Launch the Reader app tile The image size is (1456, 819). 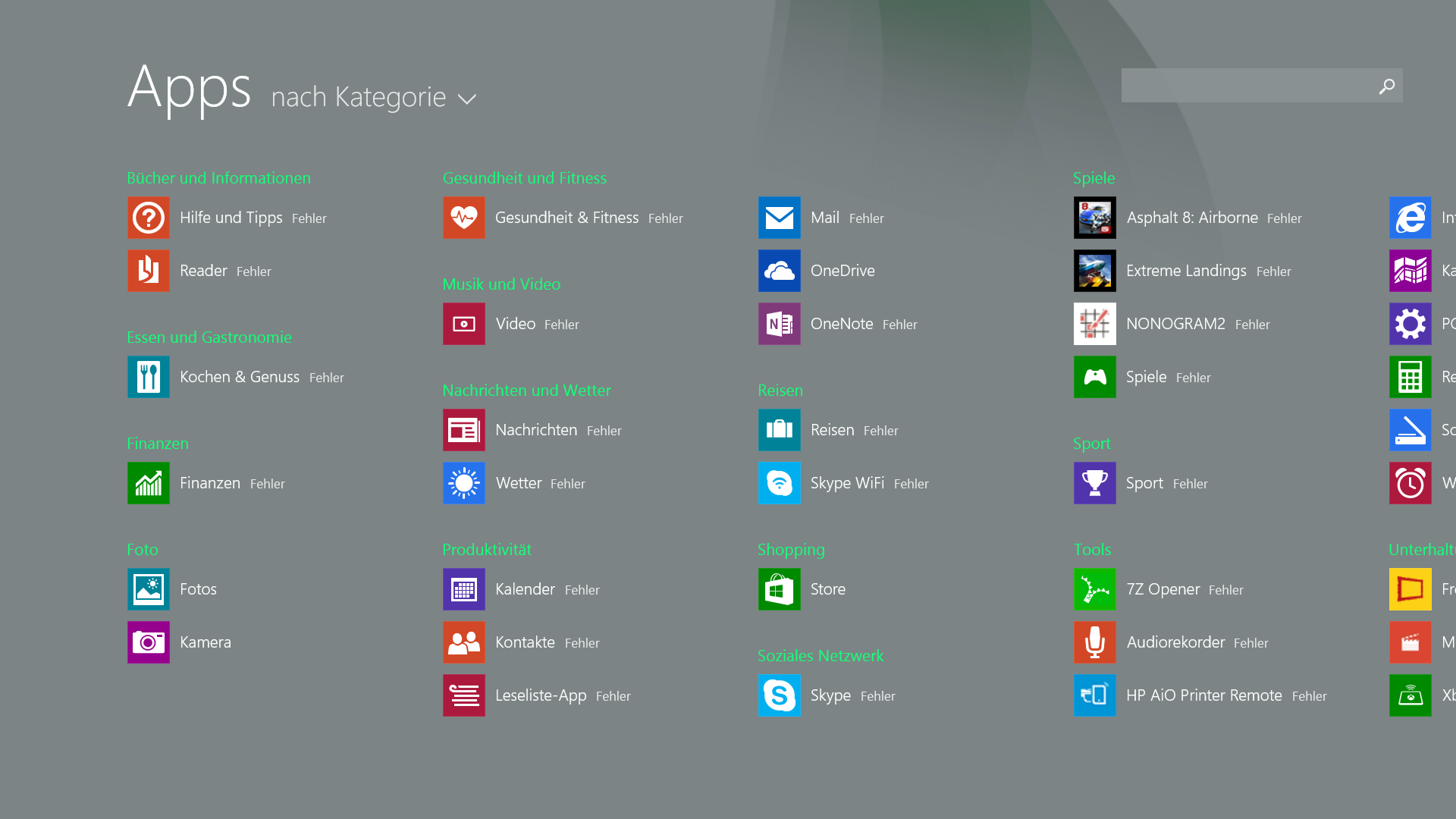(148, 271)
